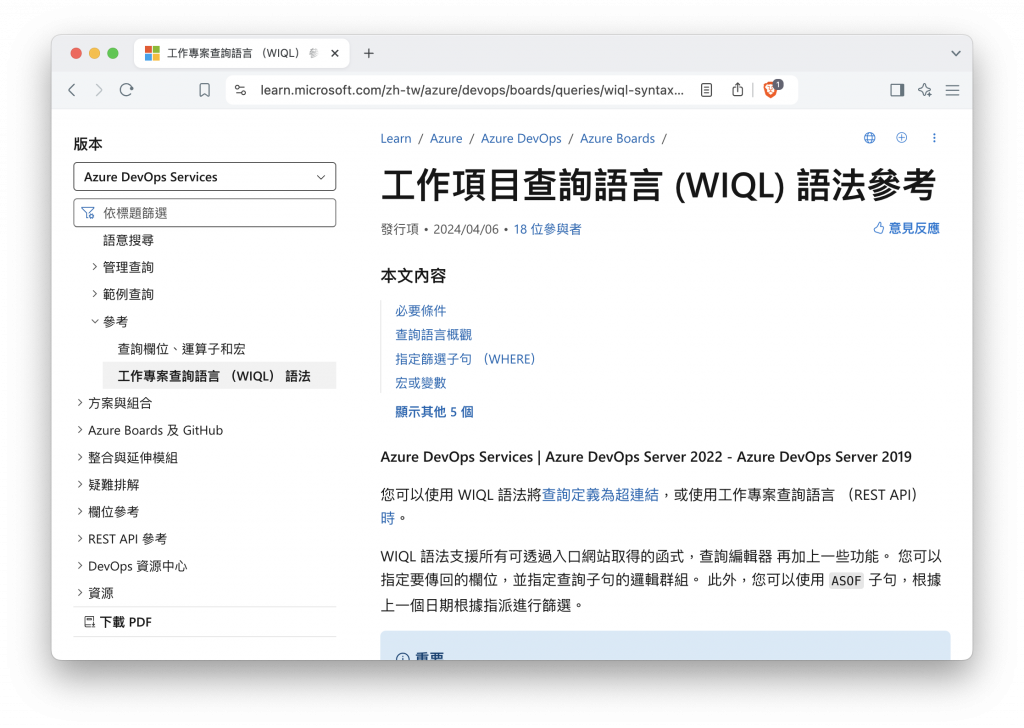The image size is (1024, 728).
Task: Jump to 指定篩選子句 (WHERE) section
Action: pos(465,359)
